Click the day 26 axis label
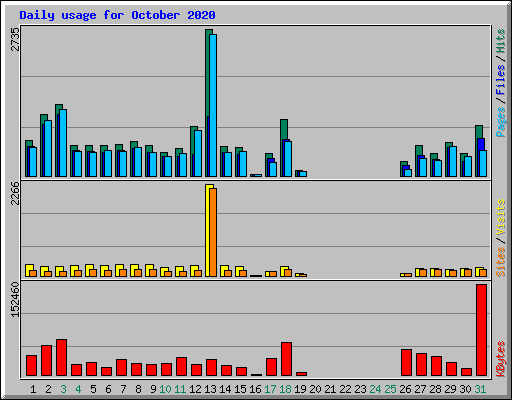This screenshot has width=512, height=400. pyautogui.click(x=405, y=389)
